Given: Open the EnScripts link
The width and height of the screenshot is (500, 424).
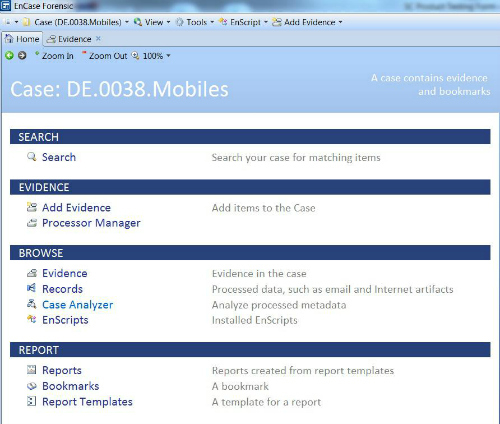Looking at the screenshot, I should [65, 320].
